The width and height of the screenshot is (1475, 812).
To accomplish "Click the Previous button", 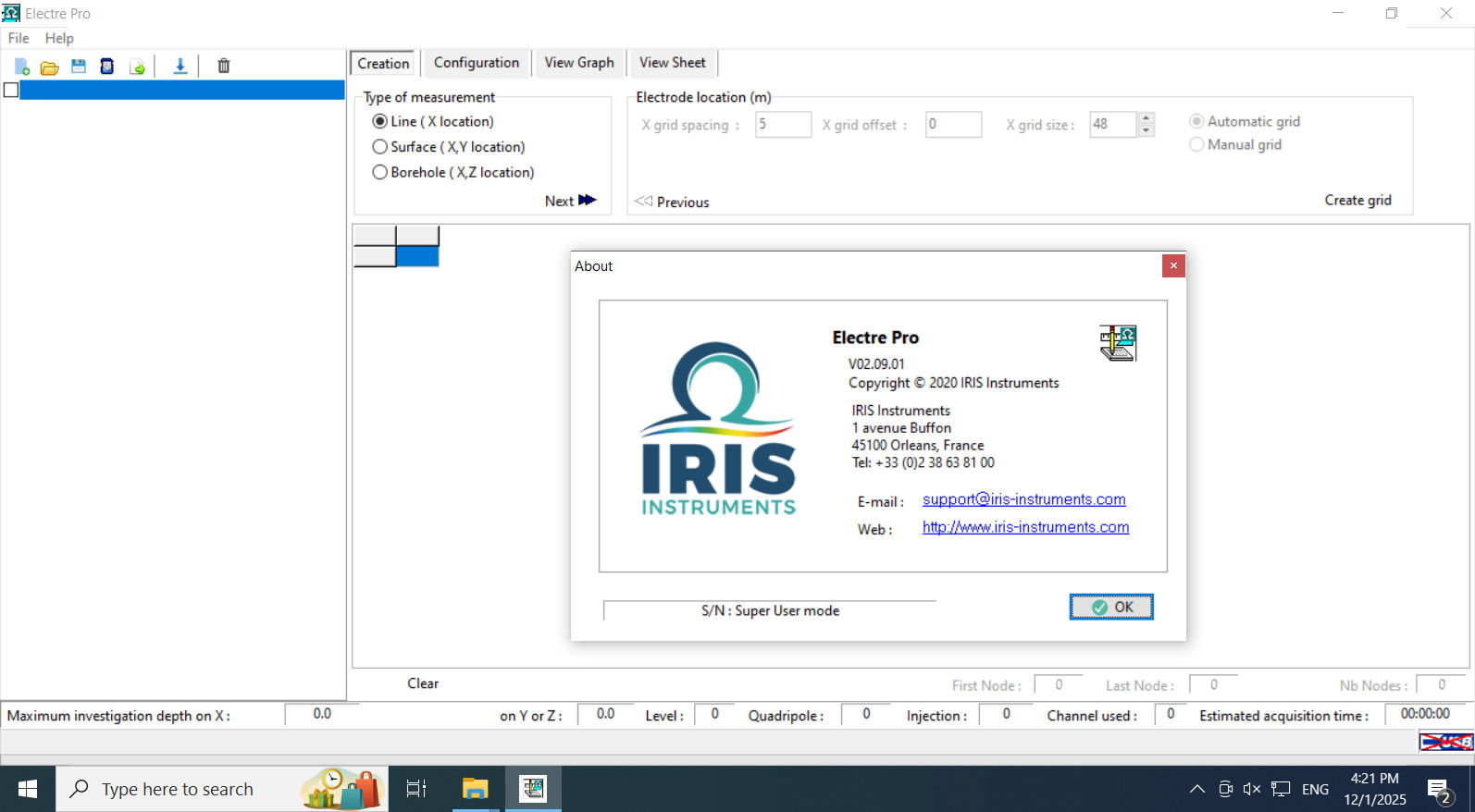I will [673, 202].
